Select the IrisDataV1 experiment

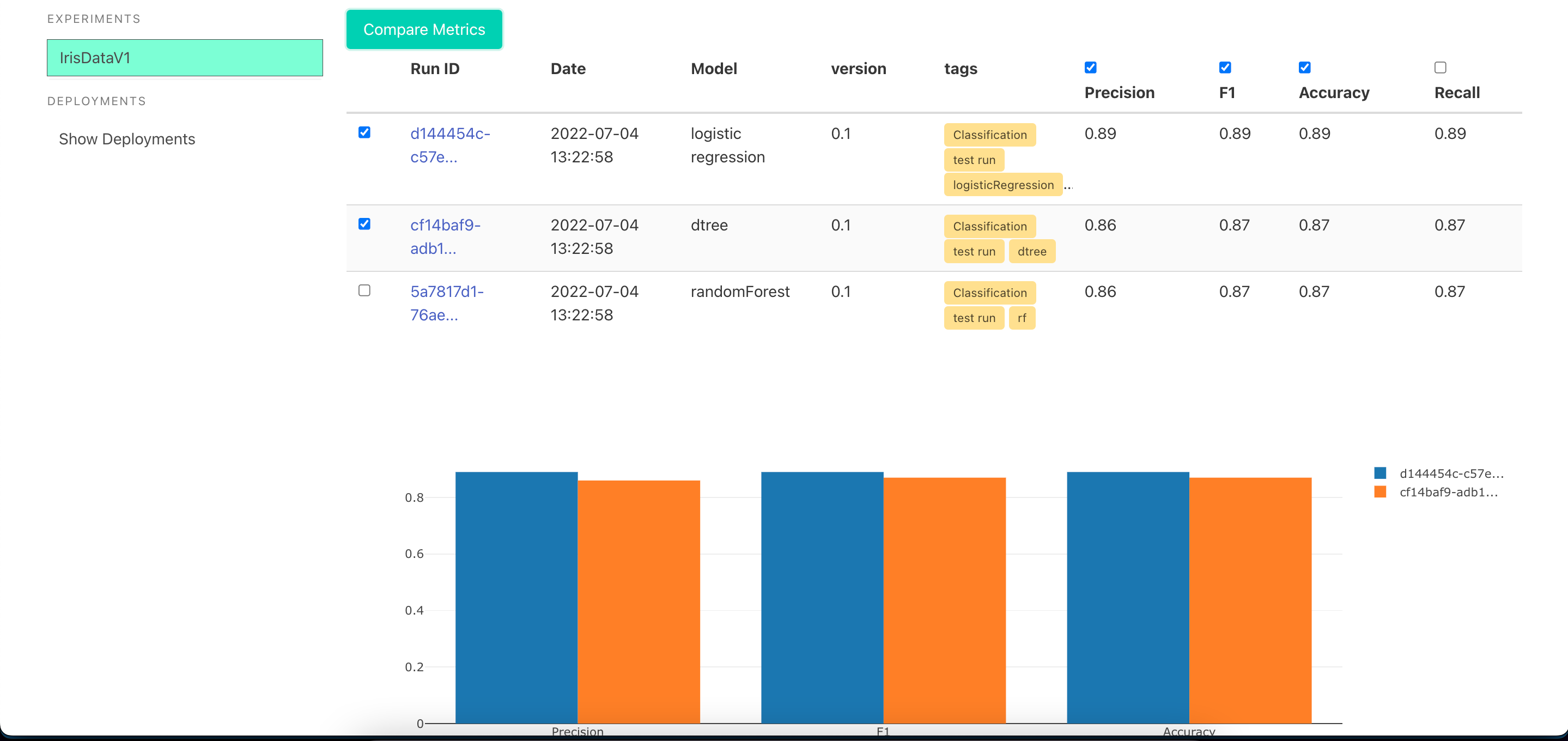185,58
